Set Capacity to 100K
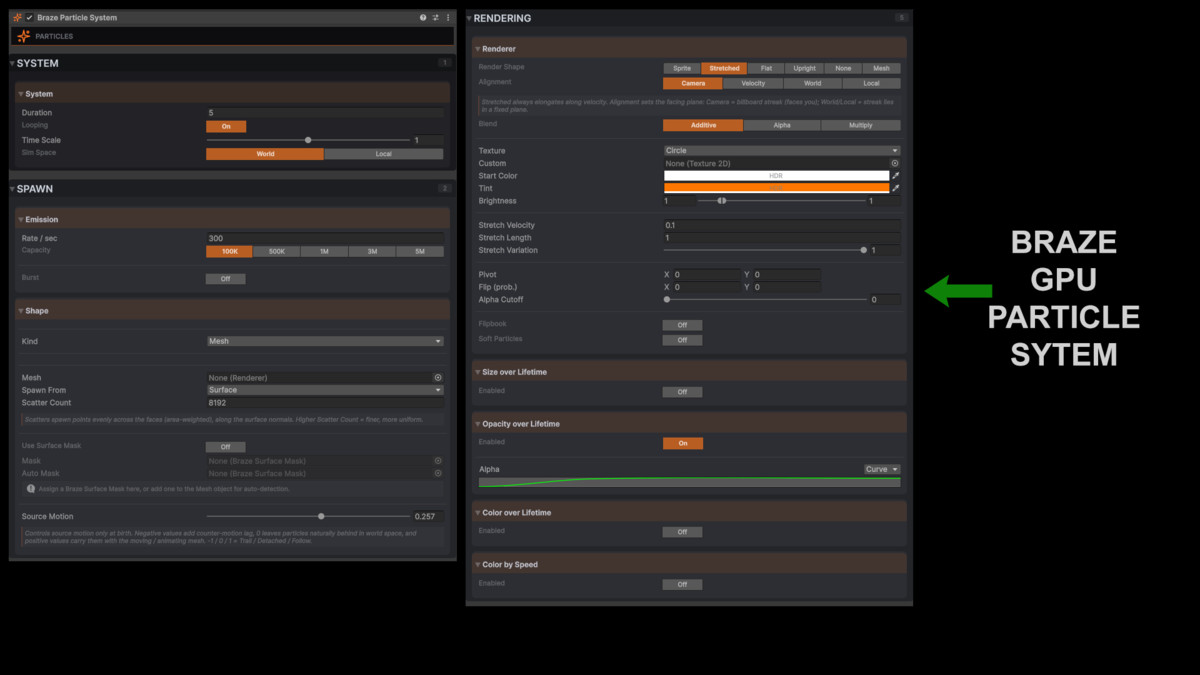The height and width of the screenshot is (675, 1200). [230, 252]
